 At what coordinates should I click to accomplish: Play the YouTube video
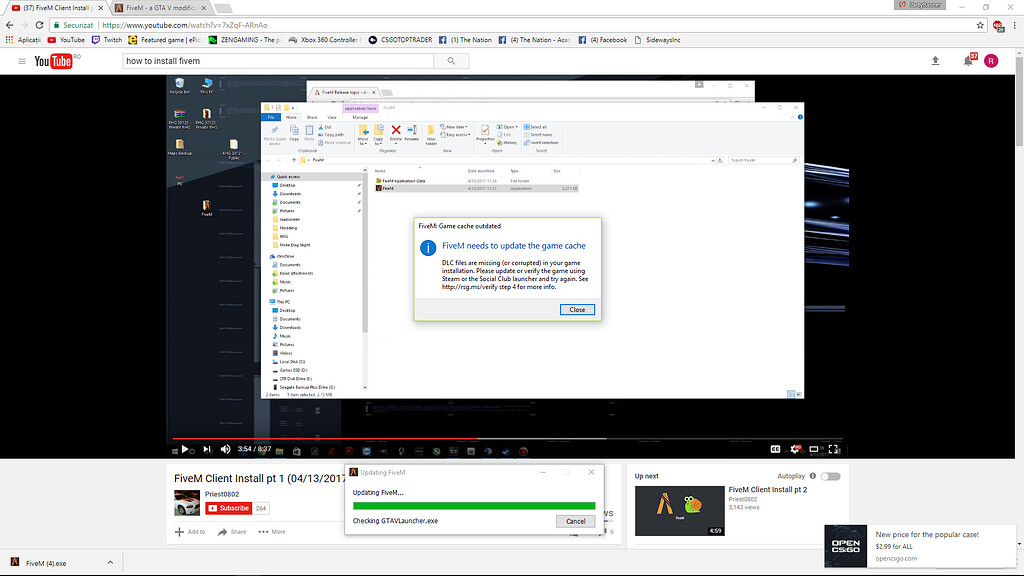185,449
